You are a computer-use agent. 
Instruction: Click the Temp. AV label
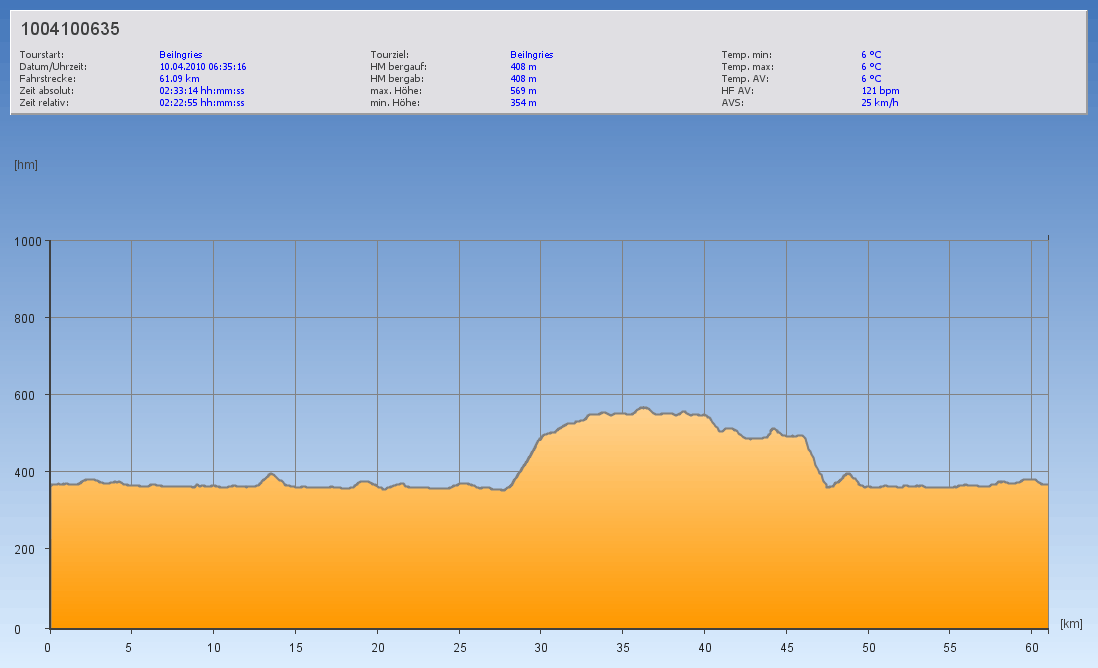[x=744, y=79]
